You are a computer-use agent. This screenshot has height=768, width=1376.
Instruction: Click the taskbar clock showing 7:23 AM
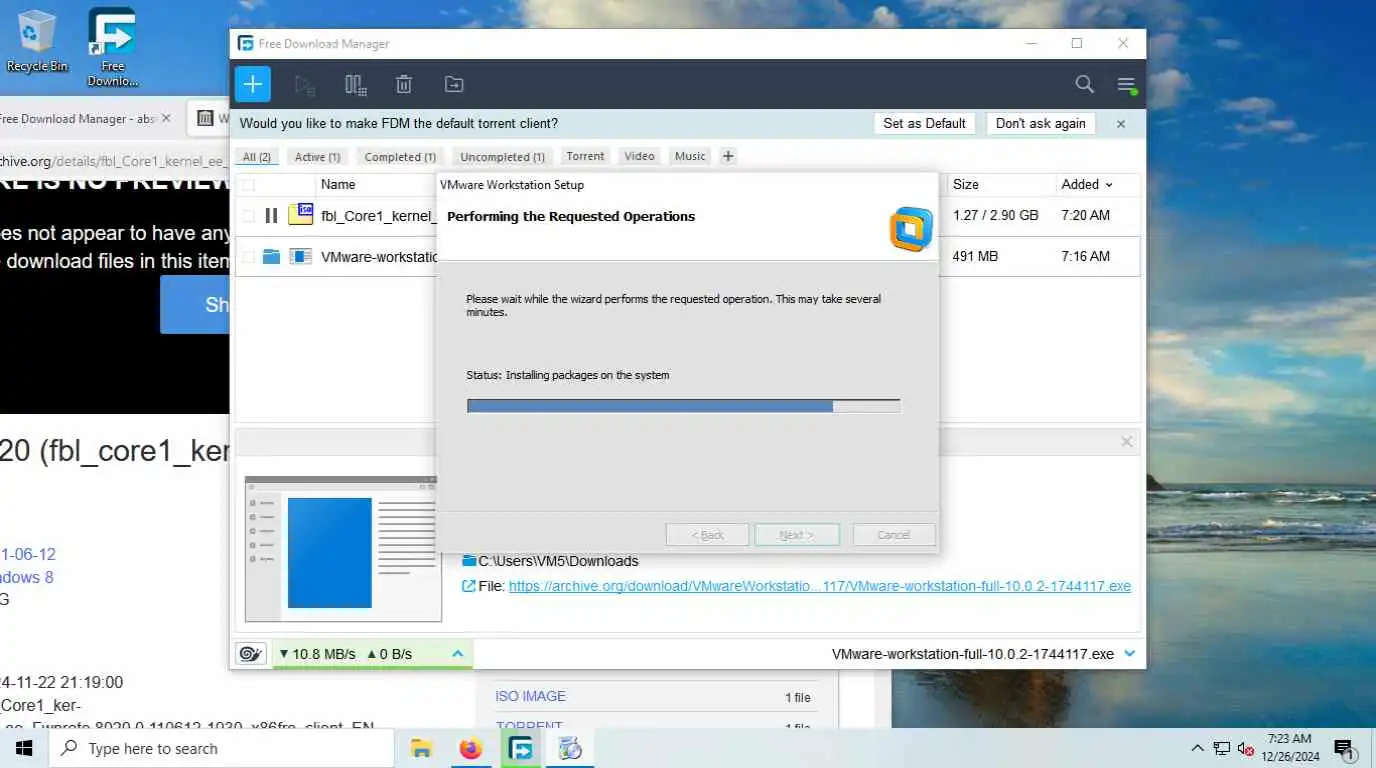[x=1288, y=748]
